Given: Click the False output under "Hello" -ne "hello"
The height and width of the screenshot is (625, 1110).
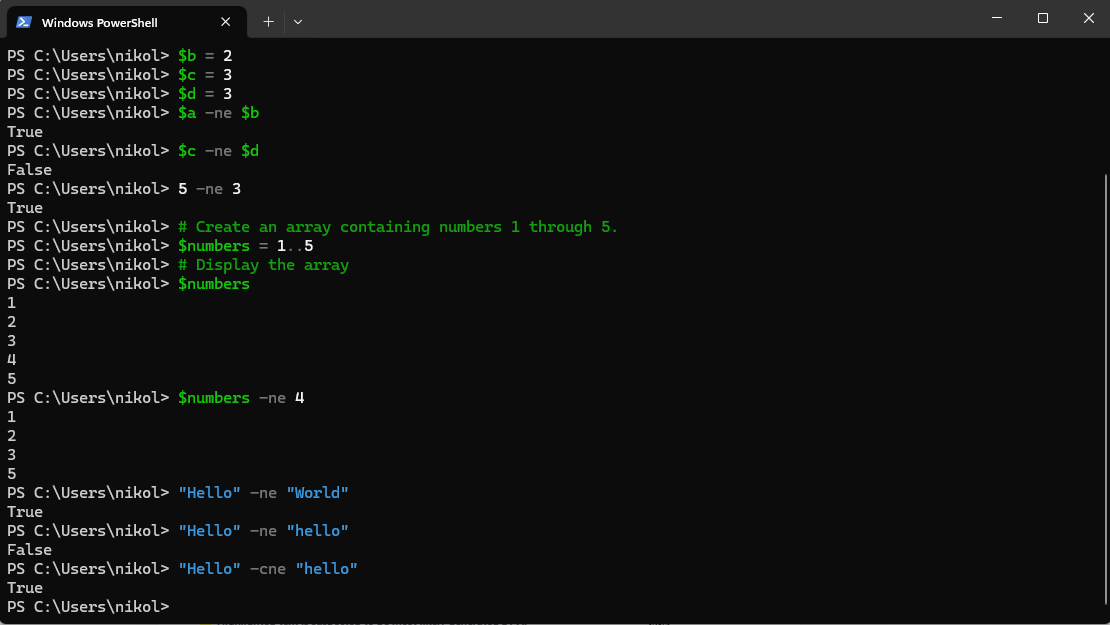Looking at the screenshot, I should click(x=29, y=550).
